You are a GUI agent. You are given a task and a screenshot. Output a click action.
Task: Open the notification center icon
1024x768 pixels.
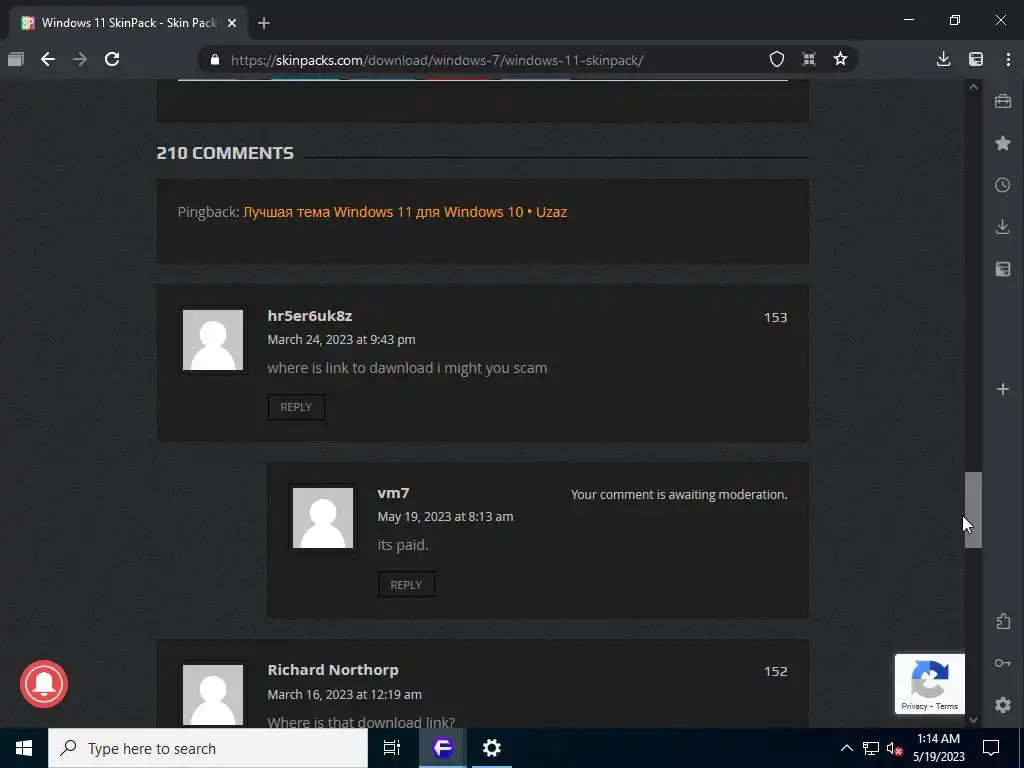coord(991,748)
